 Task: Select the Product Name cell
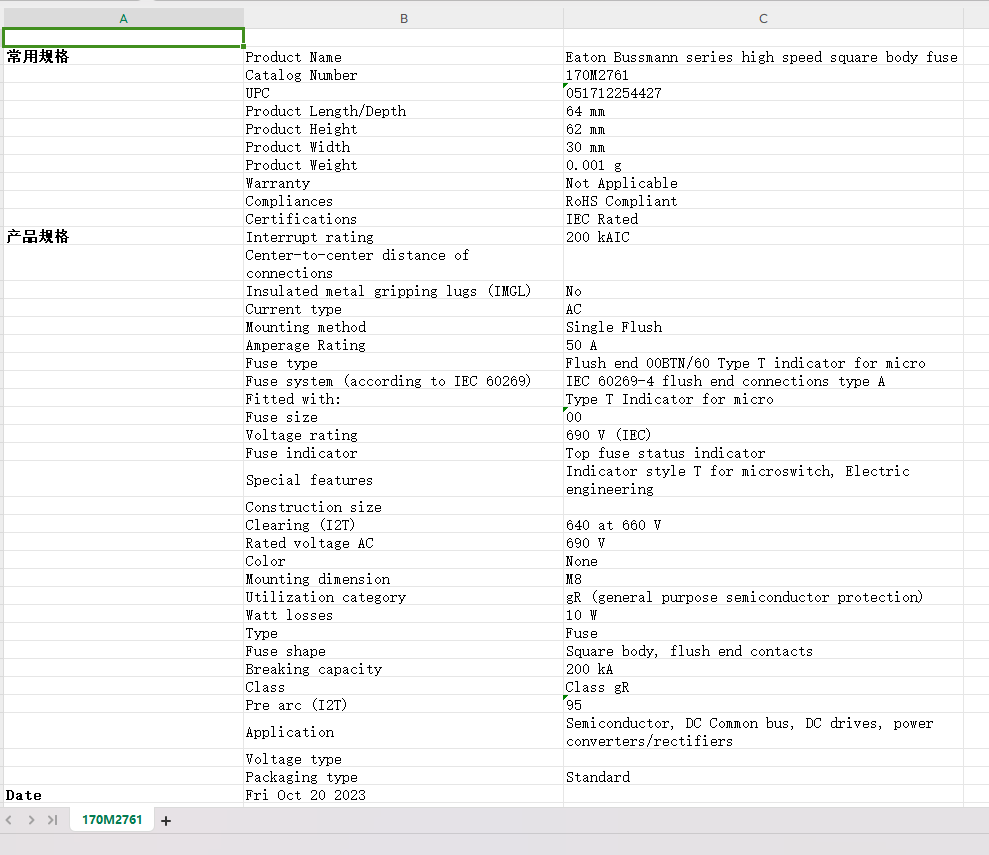404,57
